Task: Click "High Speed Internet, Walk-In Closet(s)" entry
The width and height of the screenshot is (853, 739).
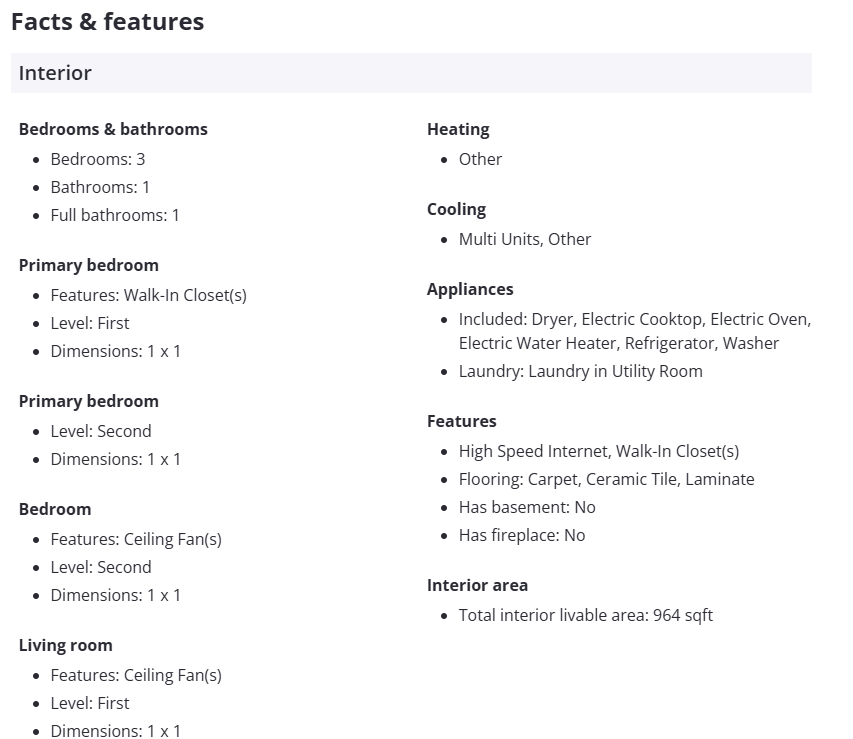Action: point(599,451)
